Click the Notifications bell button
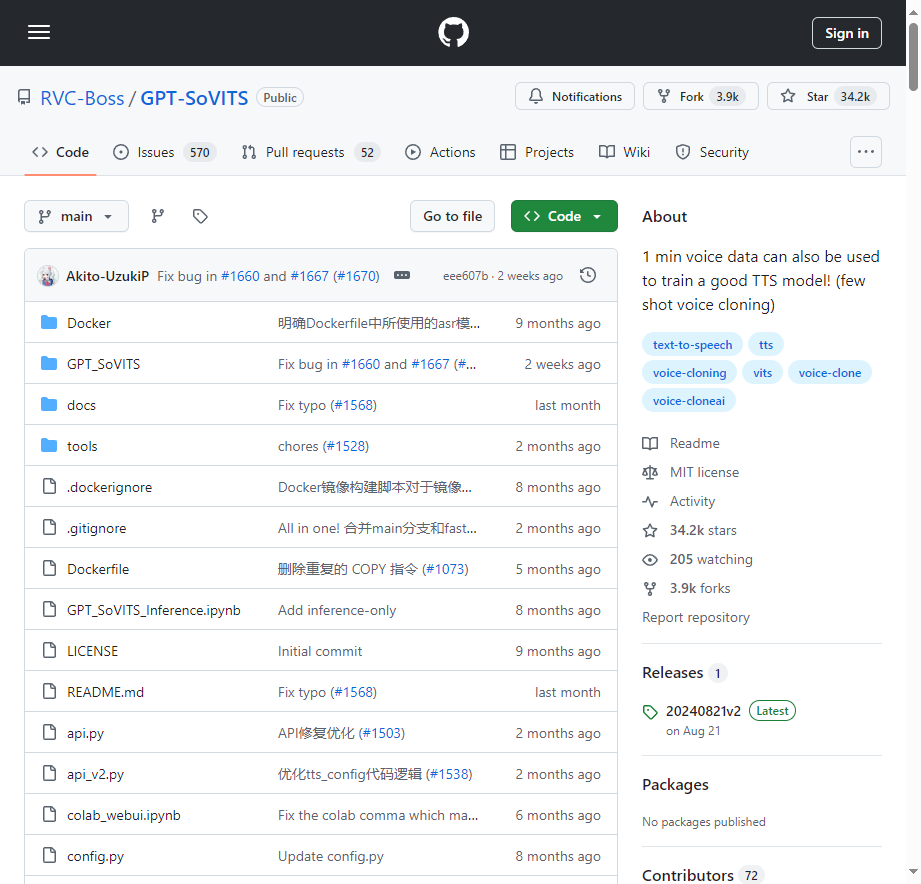 (x=574, y=96)
